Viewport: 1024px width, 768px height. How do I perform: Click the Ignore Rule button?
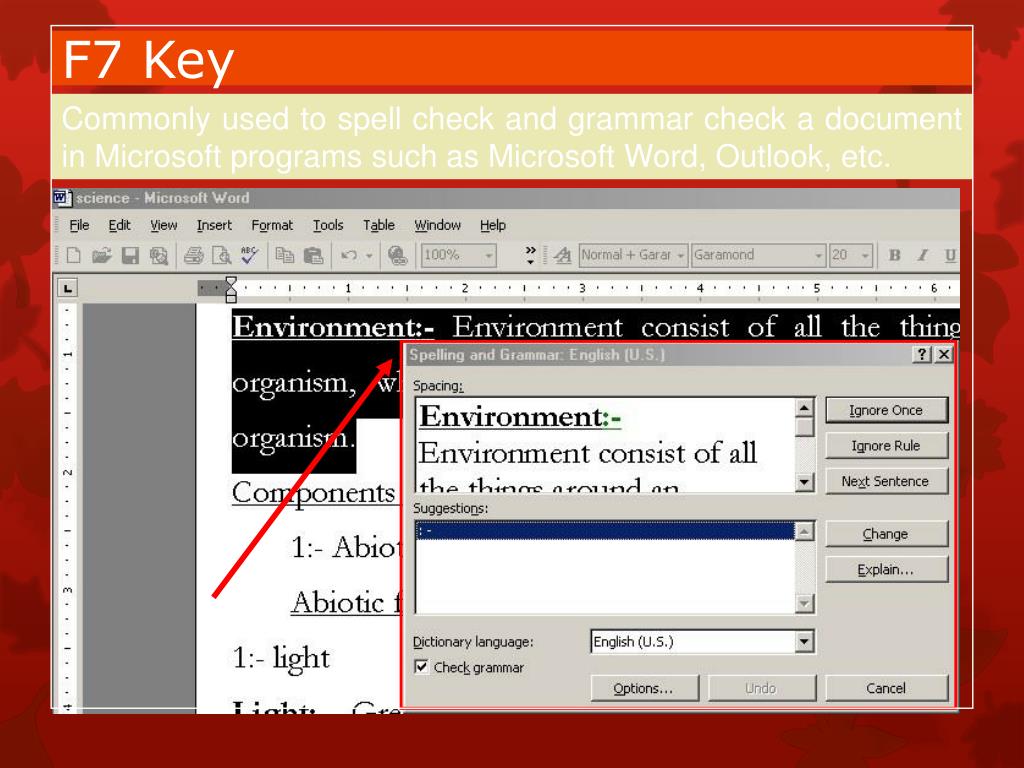(886, 446)
